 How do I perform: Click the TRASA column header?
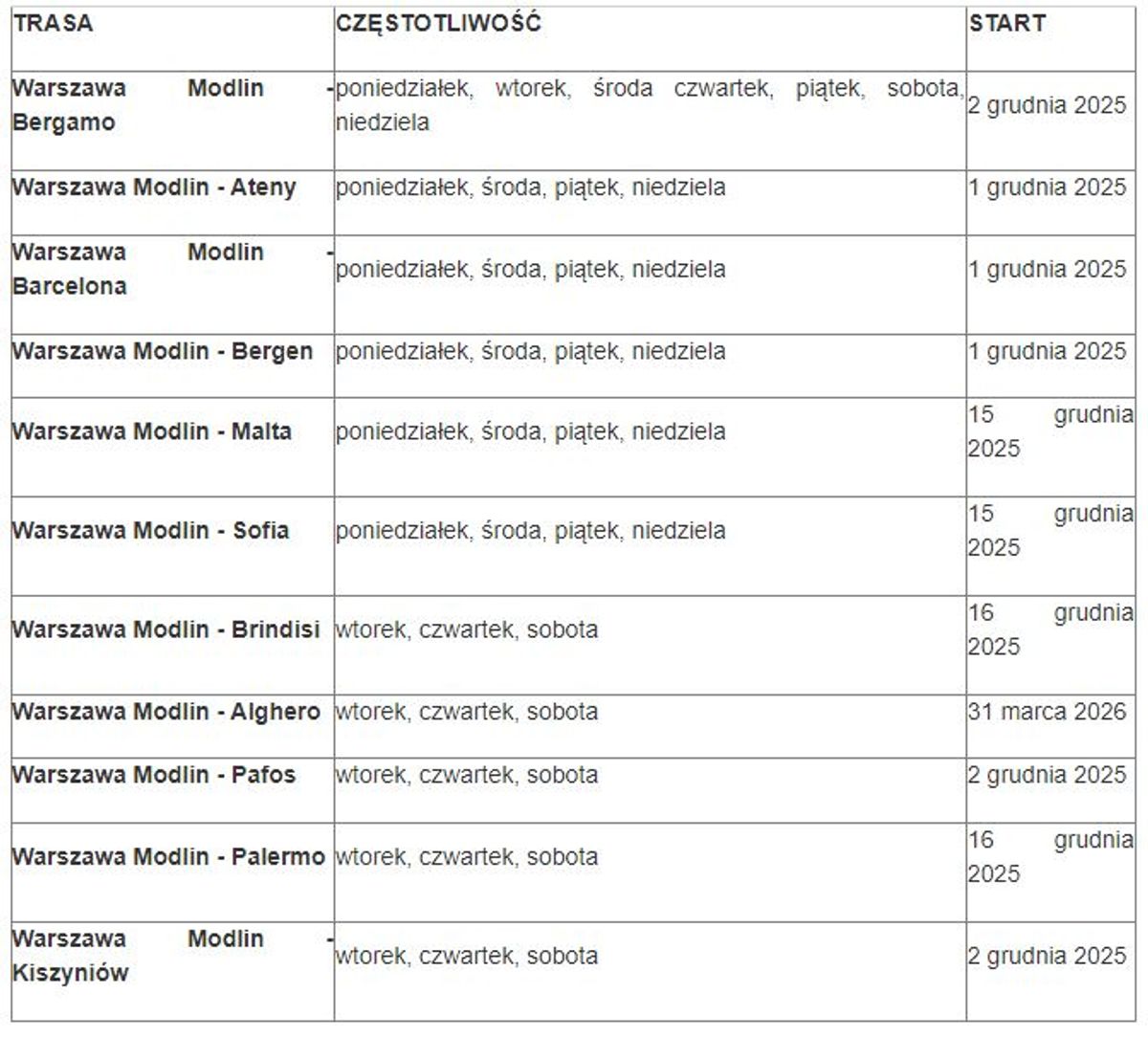[54, 24]
